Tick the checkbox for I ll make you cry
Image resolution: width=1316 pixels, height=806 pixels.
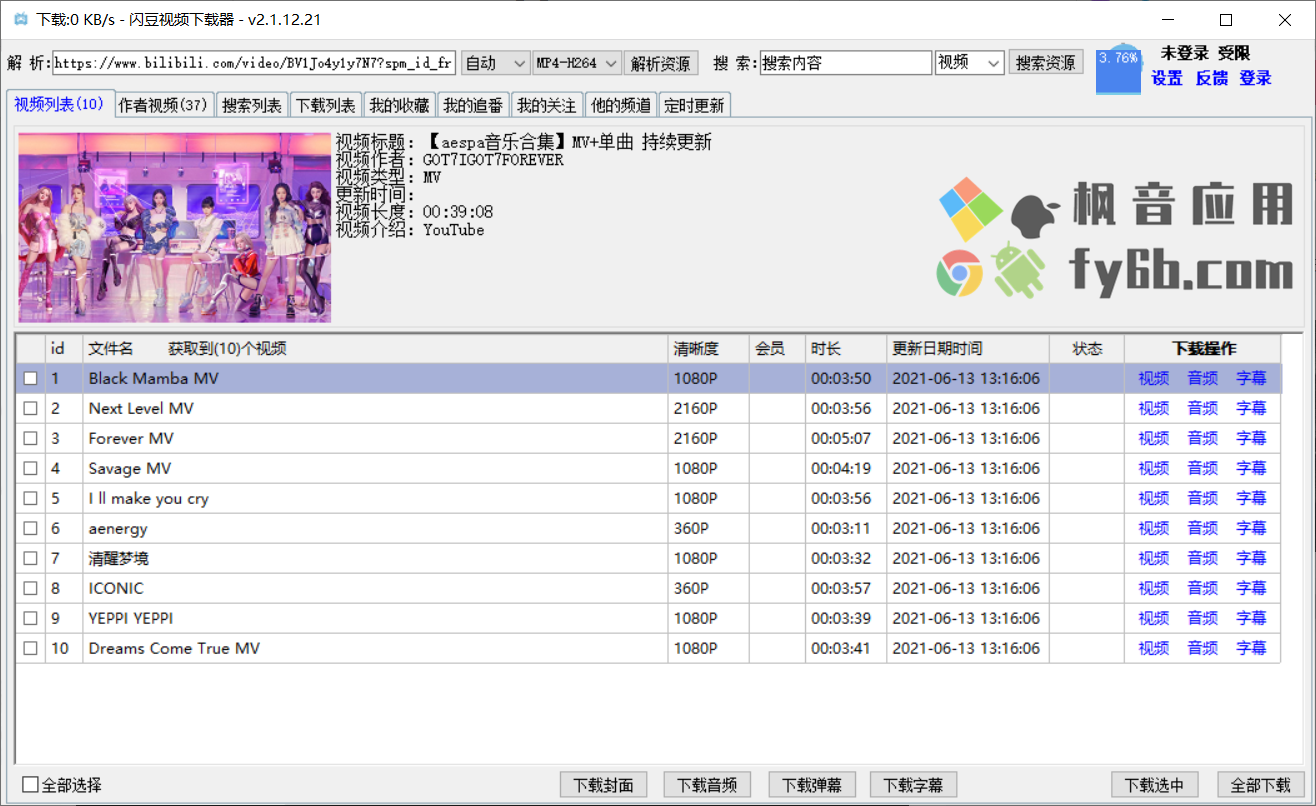(31, 499)
